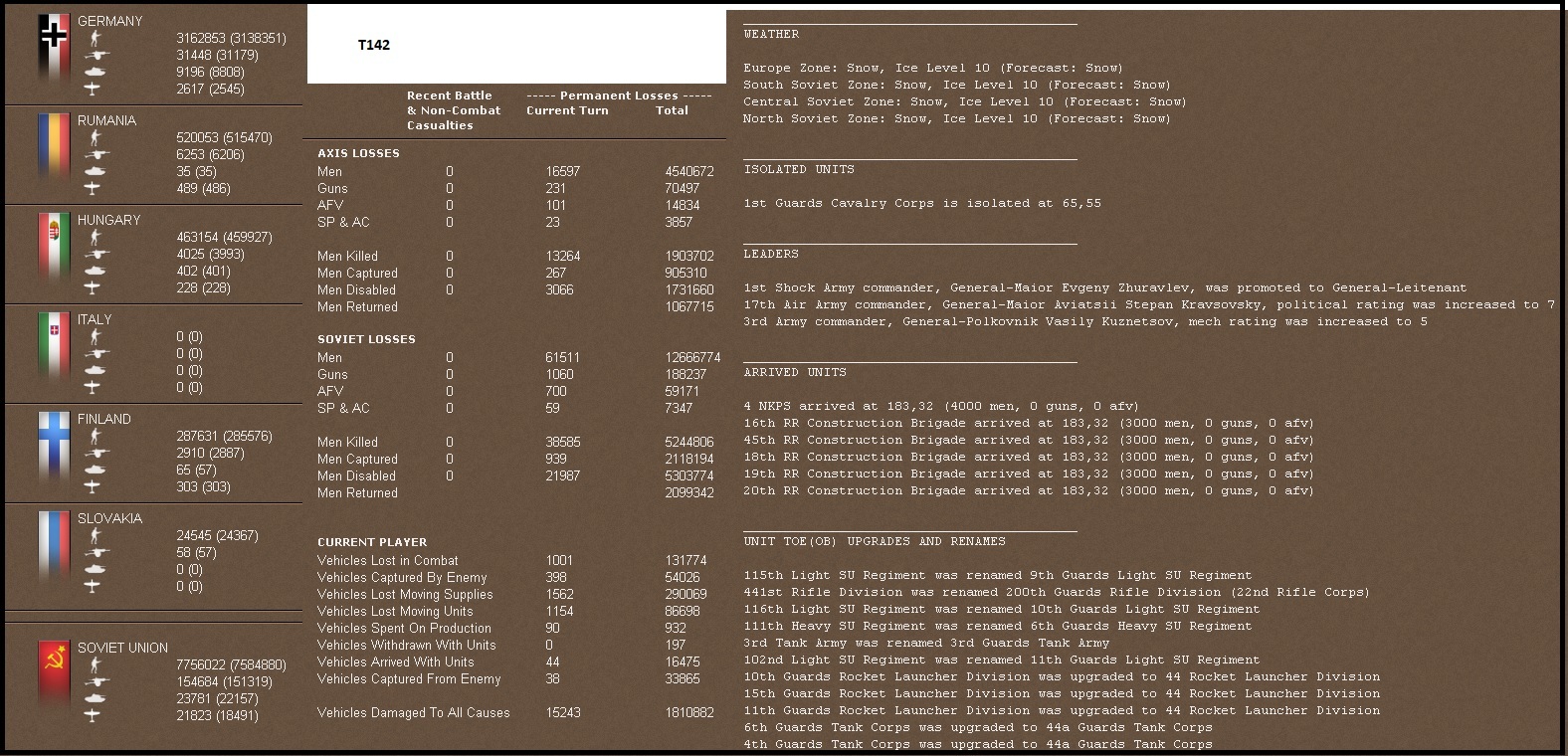Viewport: 1568px width, 756px height.
Task: Click the WEATHER section heading
Action: [771, 34]
